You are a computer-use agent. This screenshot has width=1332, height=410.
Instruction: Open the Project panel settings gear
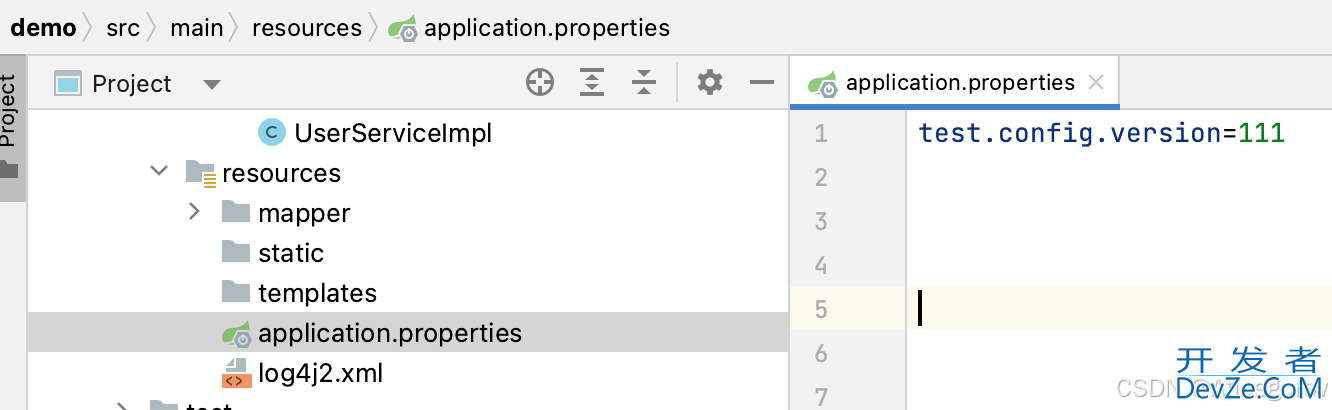click(710, 83)
